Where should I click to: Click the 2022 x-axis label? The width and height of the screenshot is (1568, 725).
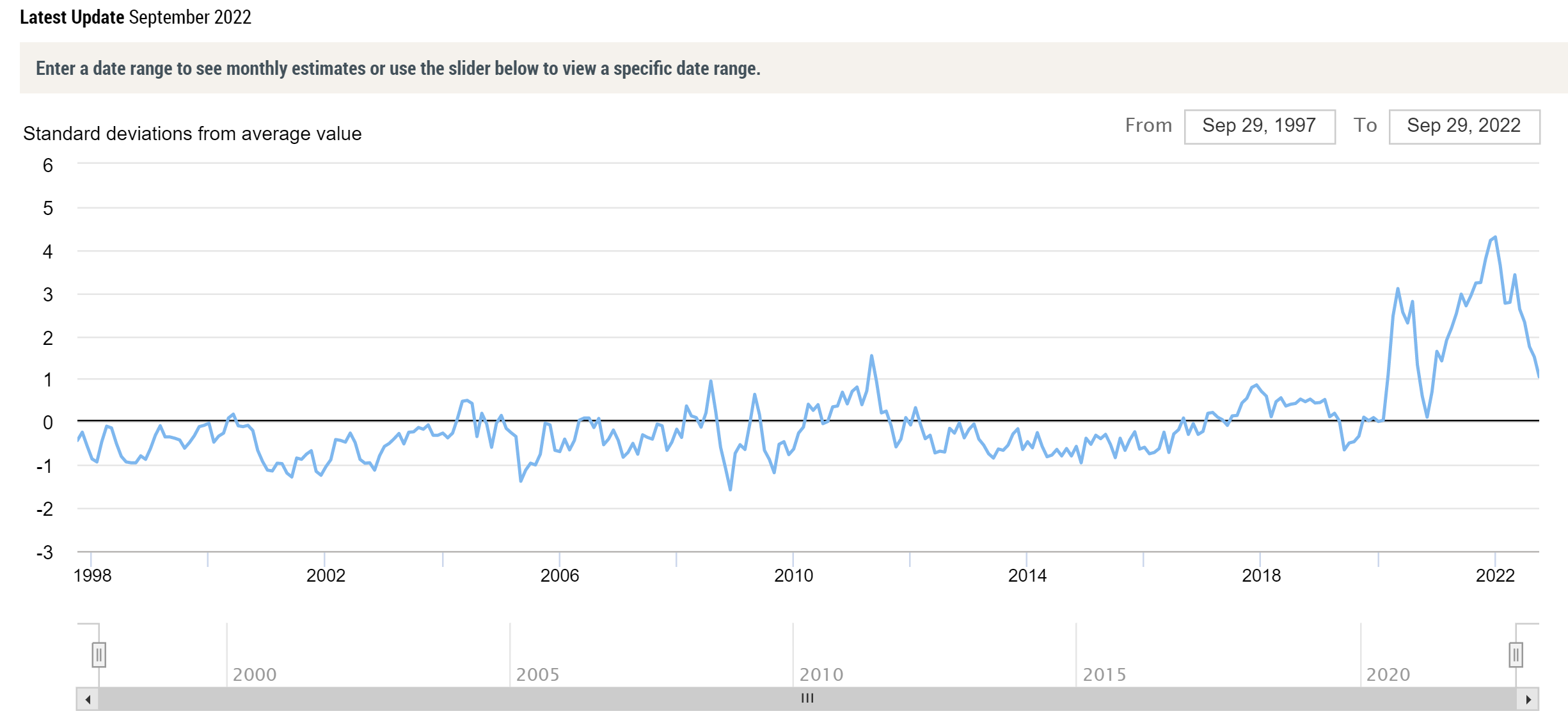pyautogui.click(x=1494, y=575)
